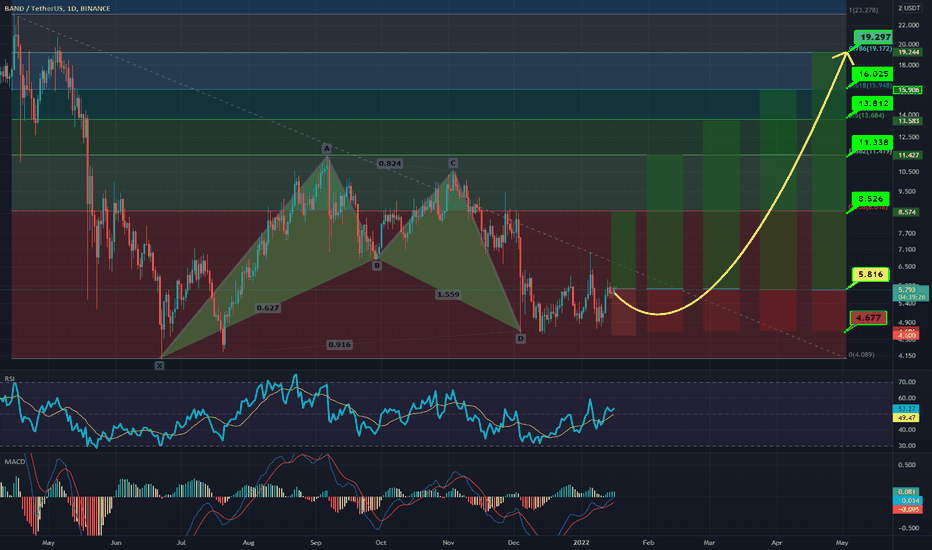Screen dimensions: 932x550
Task: Click the red 4.677 stop-loss label
Action: tap(868, 318)
